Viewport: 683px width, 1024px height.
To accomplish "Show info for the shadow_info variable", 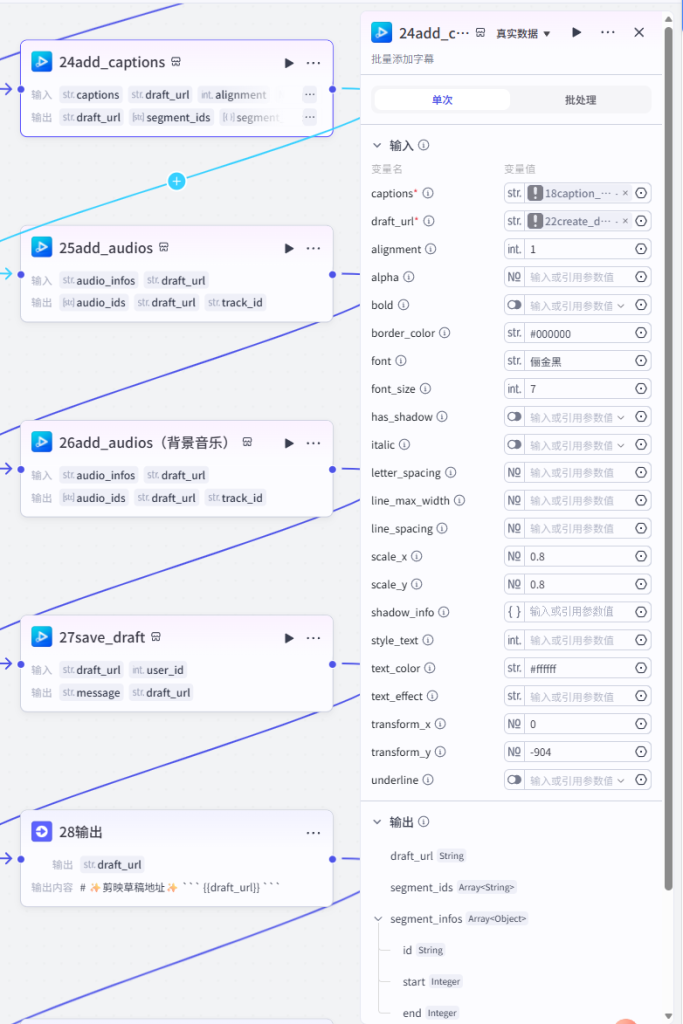I will tap(444, 612).
